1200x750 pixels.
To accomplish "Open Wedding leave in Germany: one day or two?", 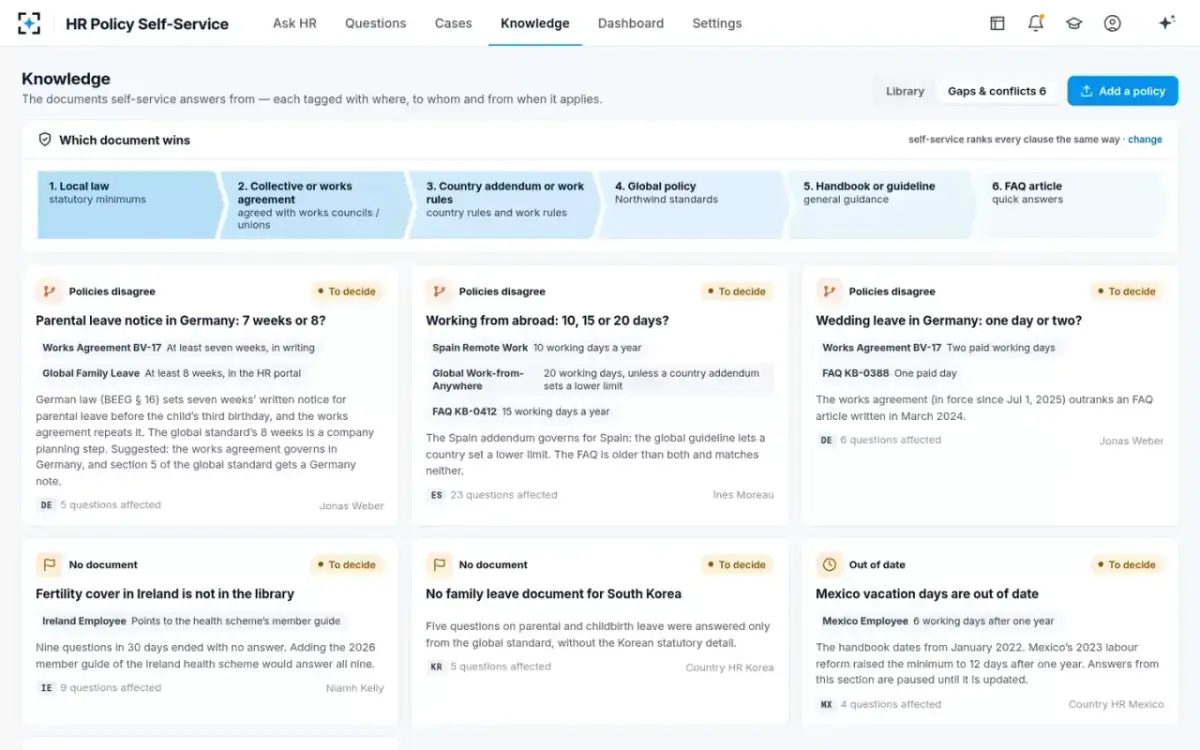I will (x=949, y=321).
